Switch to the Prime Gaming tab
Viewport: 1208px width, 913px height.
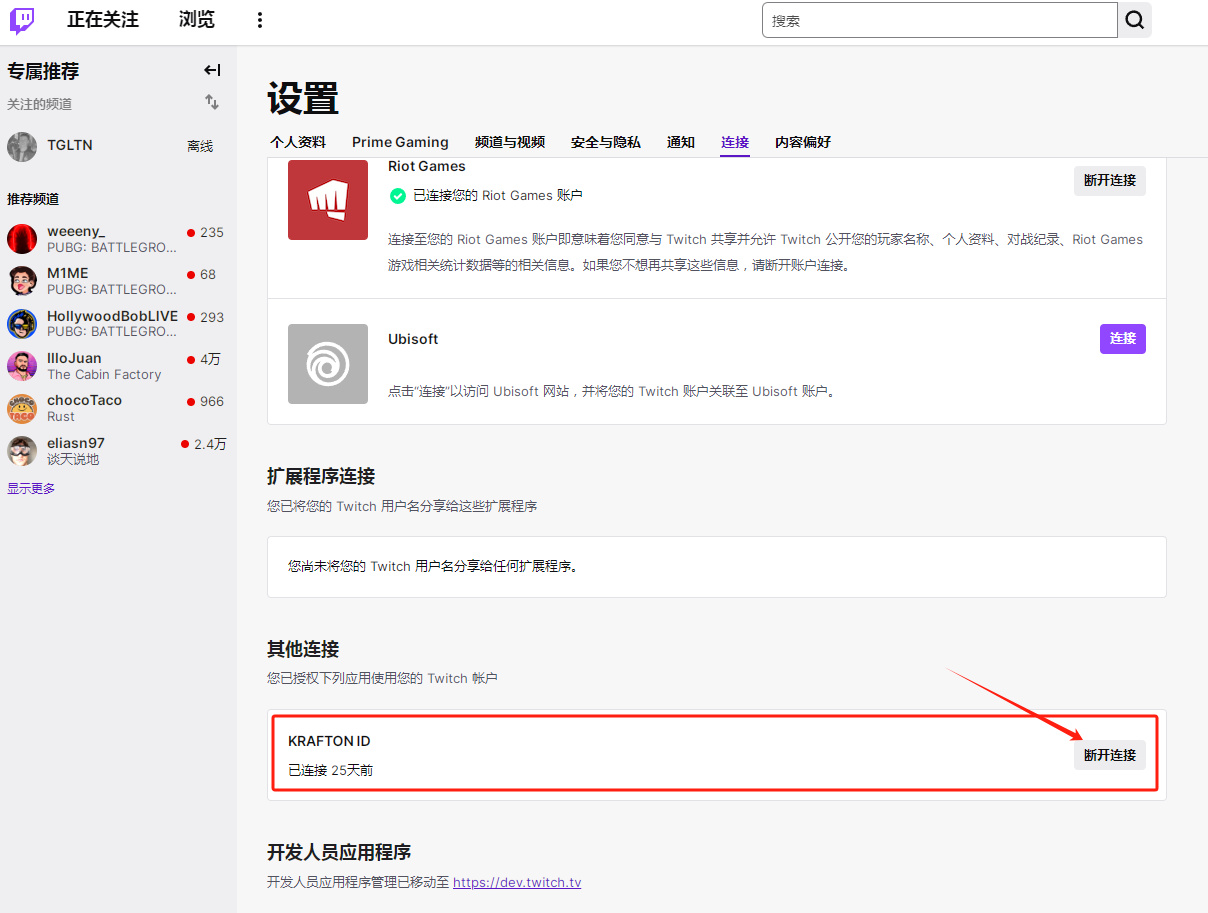pos(400,142)
